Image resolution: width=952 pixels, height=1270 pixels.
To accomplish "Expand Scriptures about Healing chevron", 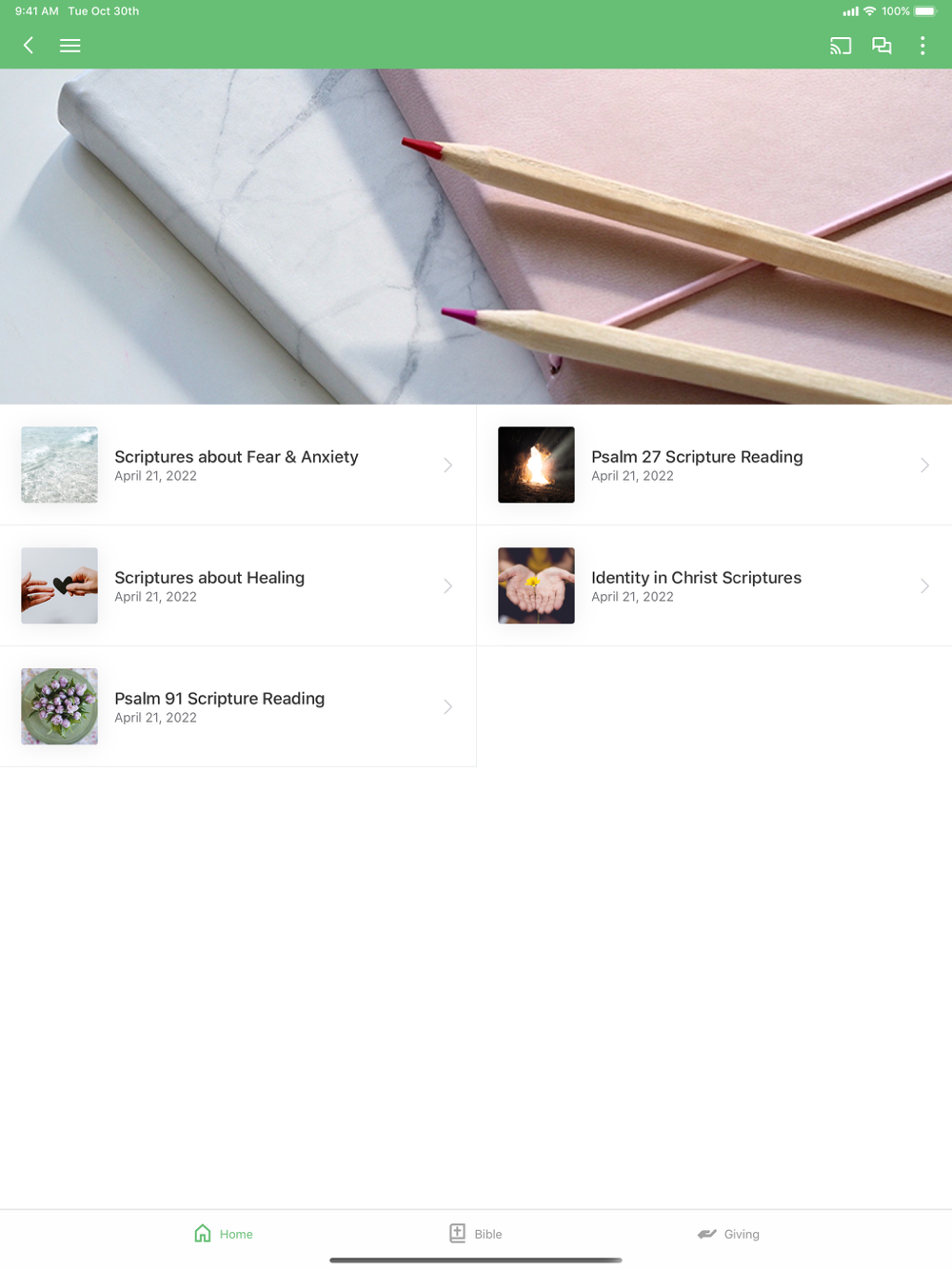I will (447, 585).
